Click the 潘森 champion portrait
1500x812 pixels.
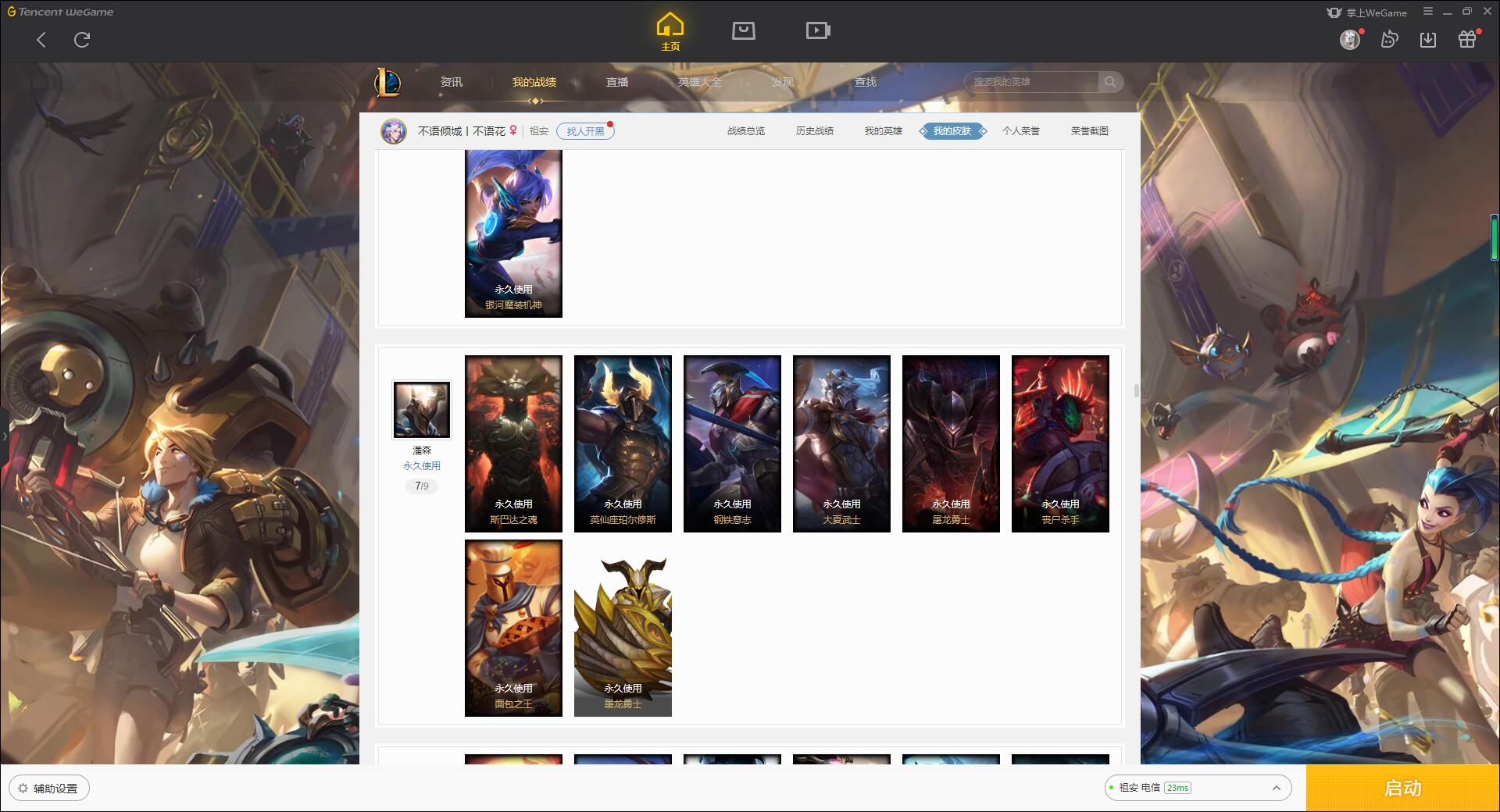[x=422, y=410]
